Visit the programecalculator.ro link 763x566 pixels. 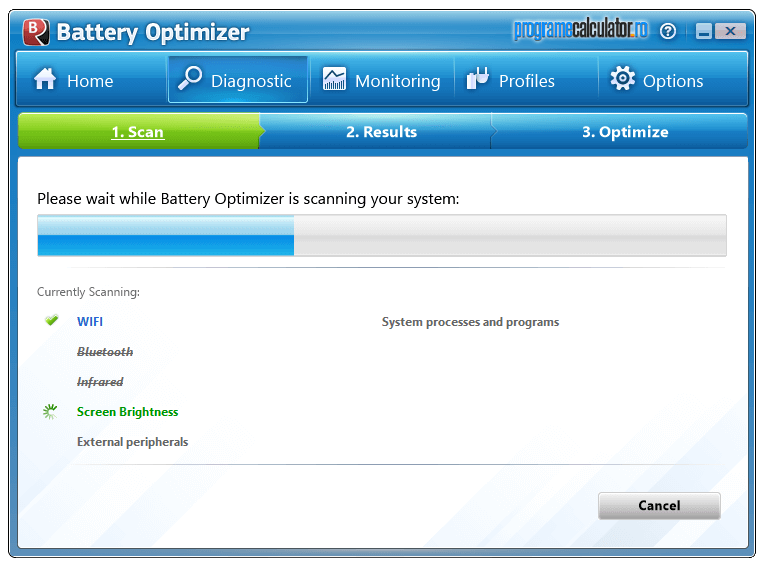[x=581, y=30]
